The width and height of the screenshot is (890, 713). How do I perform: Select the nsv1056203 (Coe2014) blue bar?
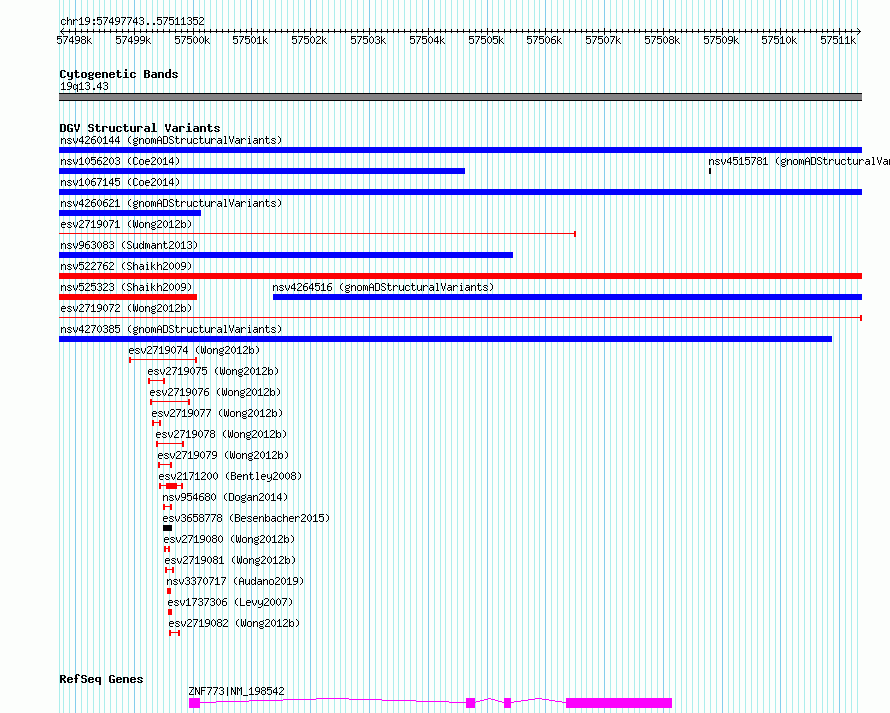click(x=262, y=171)
